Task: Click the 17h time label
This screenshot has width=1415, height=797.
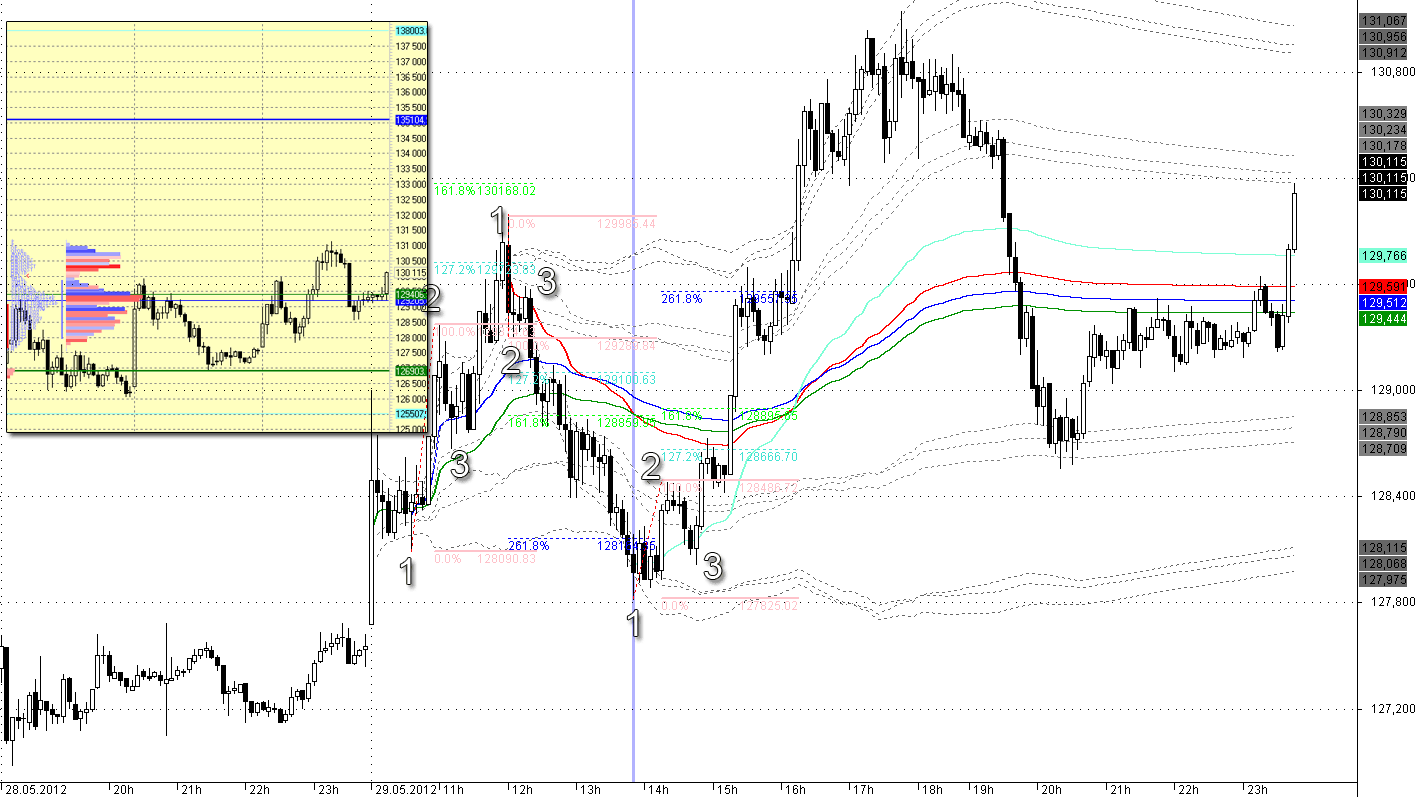Action: point(863,789)
